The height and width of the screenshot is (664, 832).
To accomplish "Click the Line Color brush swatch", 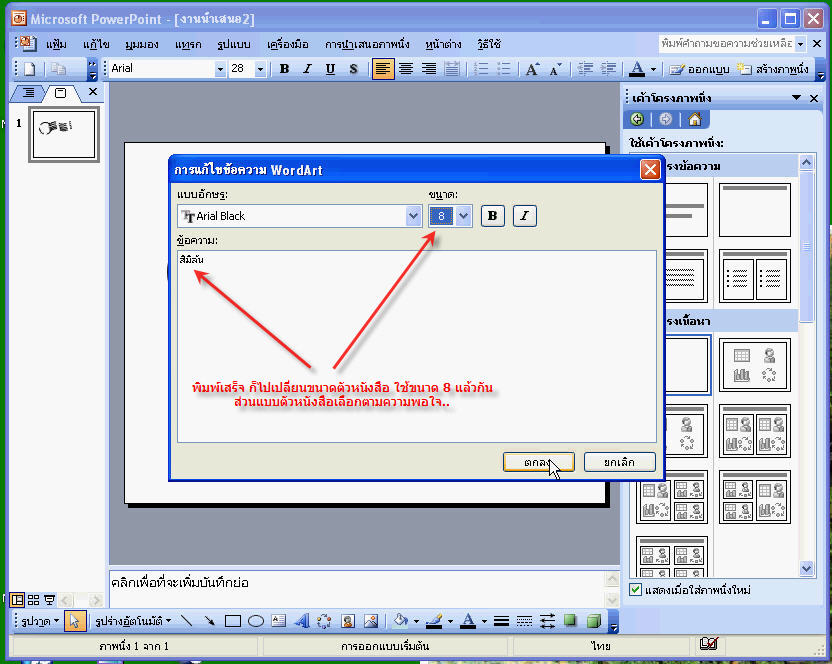I will (x=434, y=620).
